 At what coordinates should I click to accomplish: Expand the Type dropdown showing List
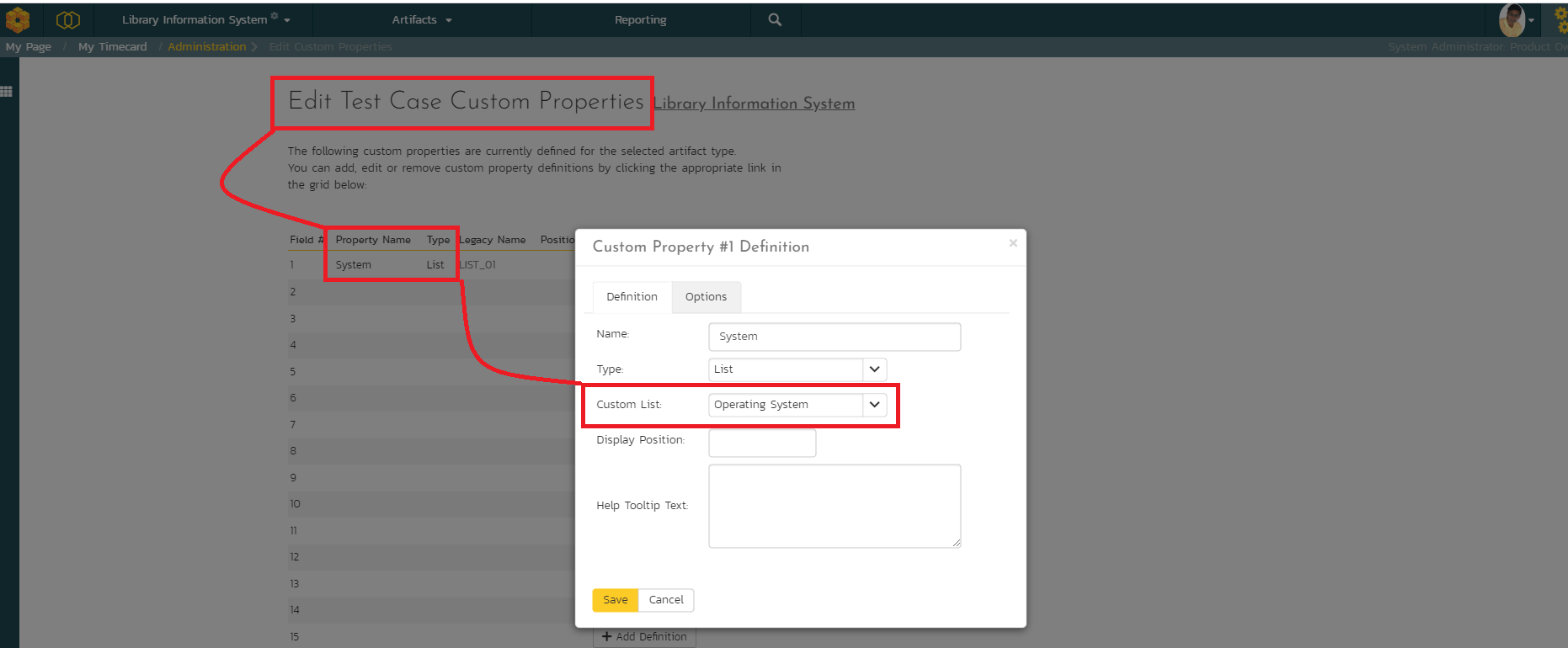coord(874,369)
